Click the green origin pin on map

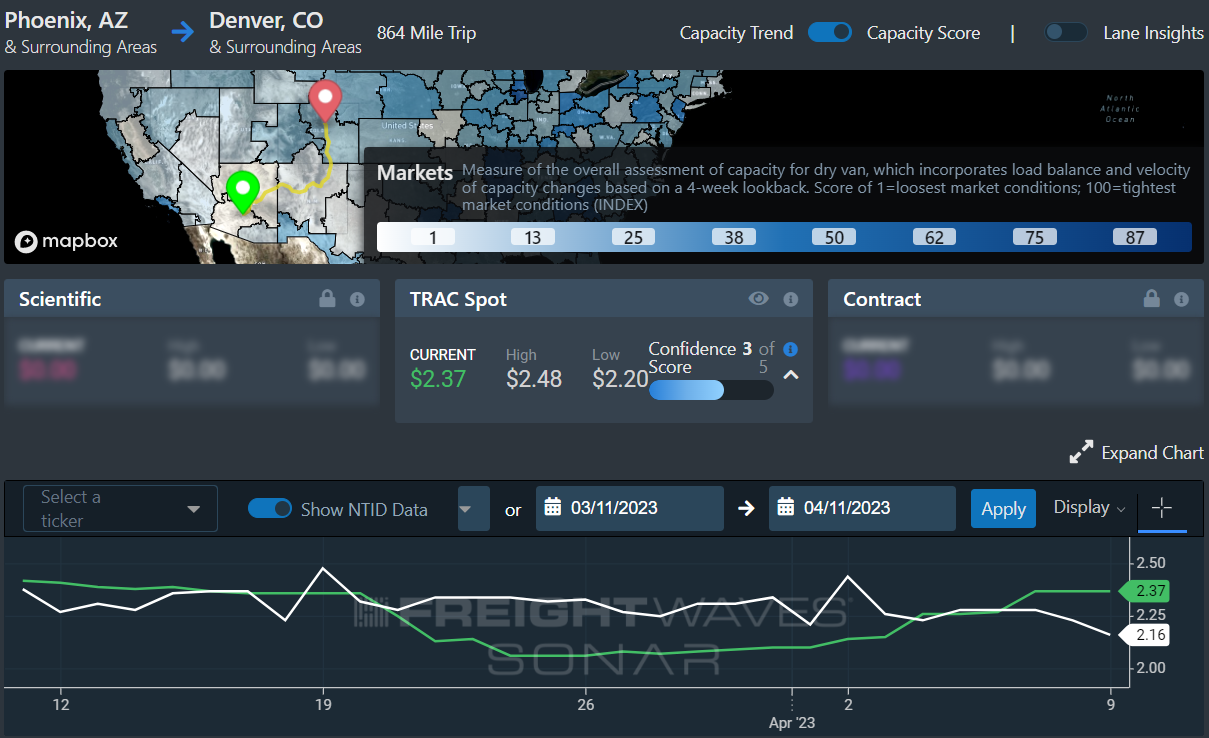click(x=242, y=191)
